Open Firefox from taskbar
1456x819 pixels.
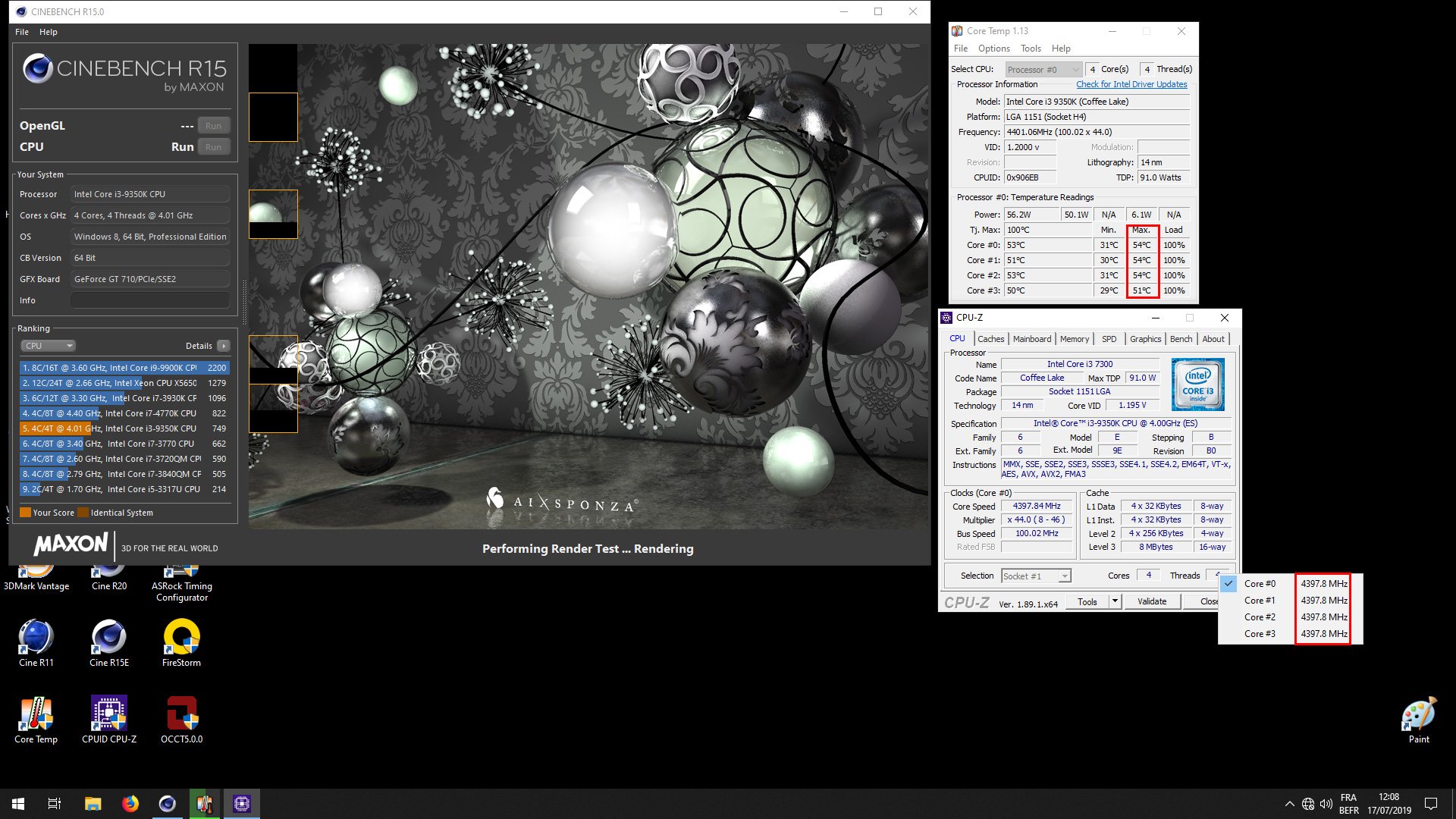(130, 804)
